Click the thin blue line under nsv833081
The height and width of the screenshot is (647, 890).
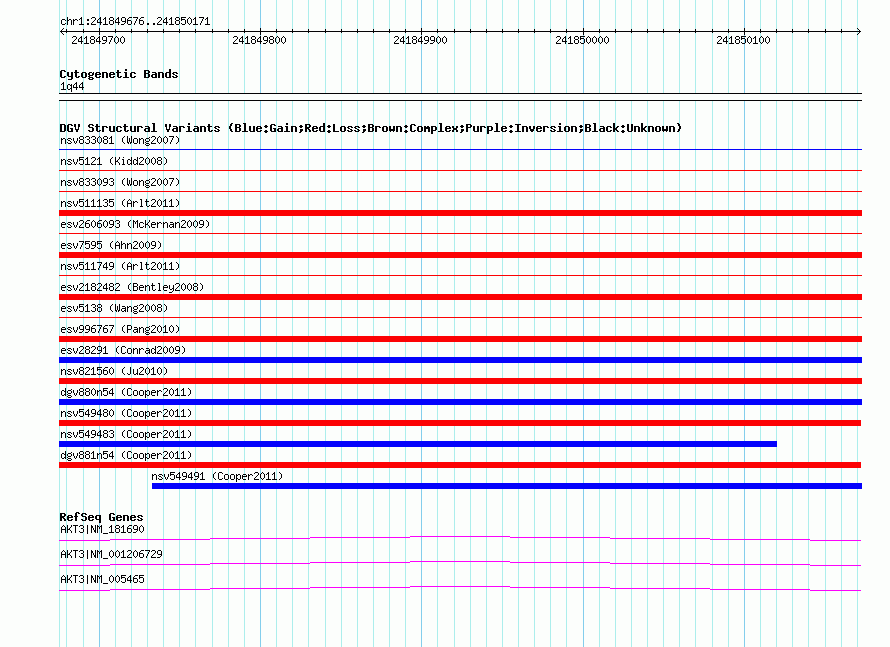[460, 149]
